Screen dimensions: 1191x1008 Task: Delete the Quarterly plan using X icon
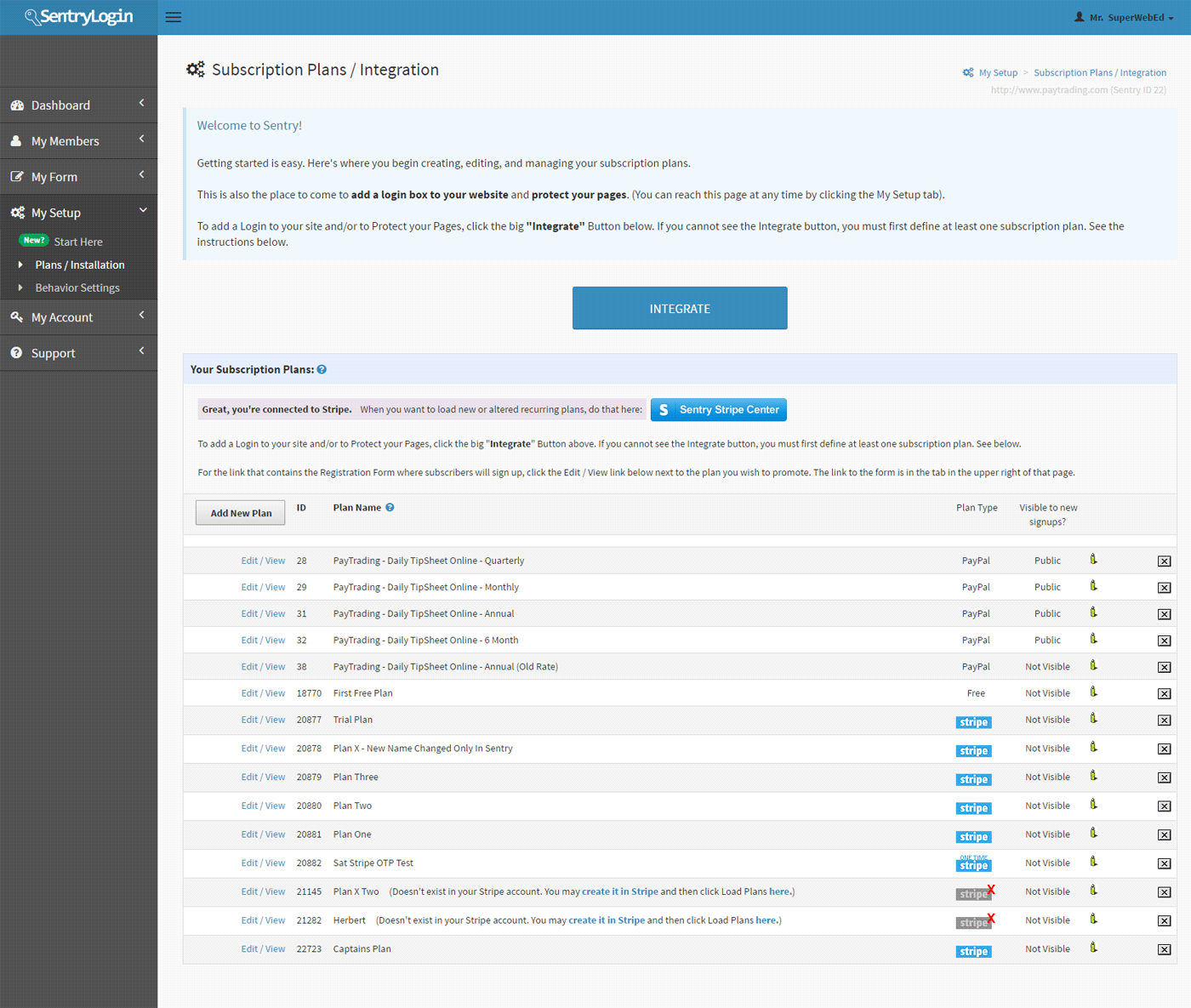[x=1165, y=561]
